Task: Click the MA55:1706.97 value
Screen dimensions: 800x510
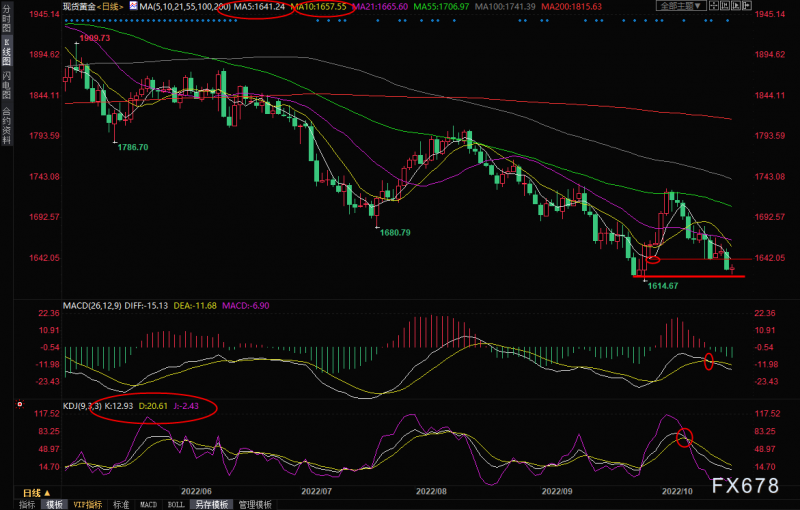Action: point(441,7)
